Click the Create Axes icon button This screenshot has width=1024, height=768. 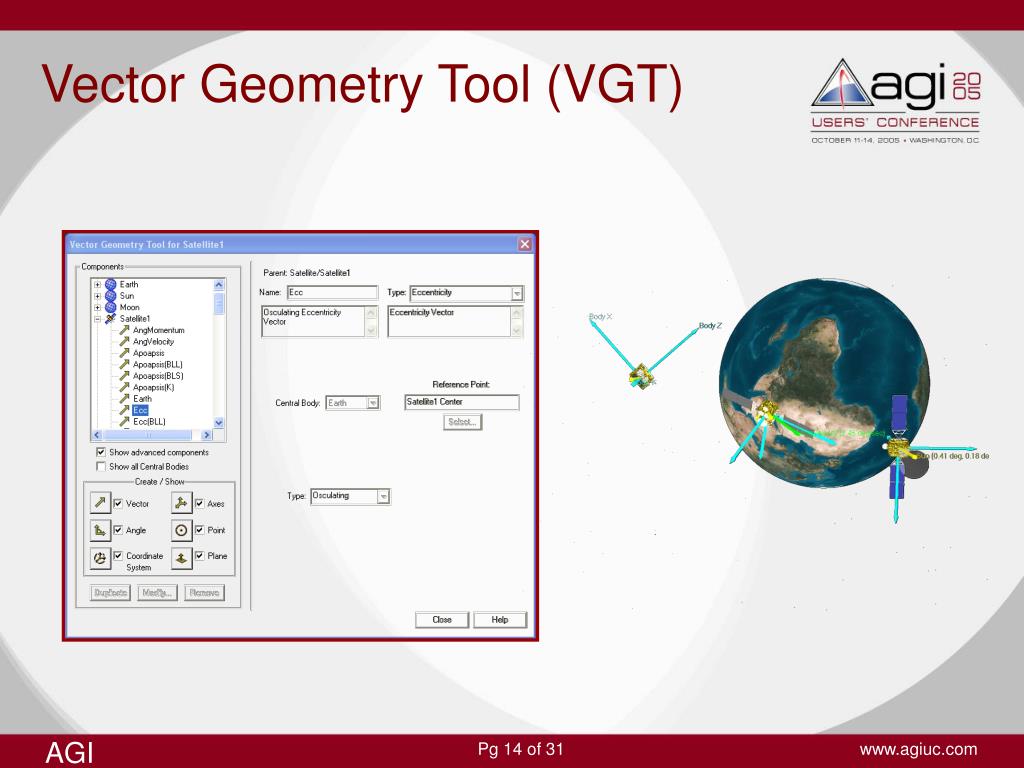[182, 503]
